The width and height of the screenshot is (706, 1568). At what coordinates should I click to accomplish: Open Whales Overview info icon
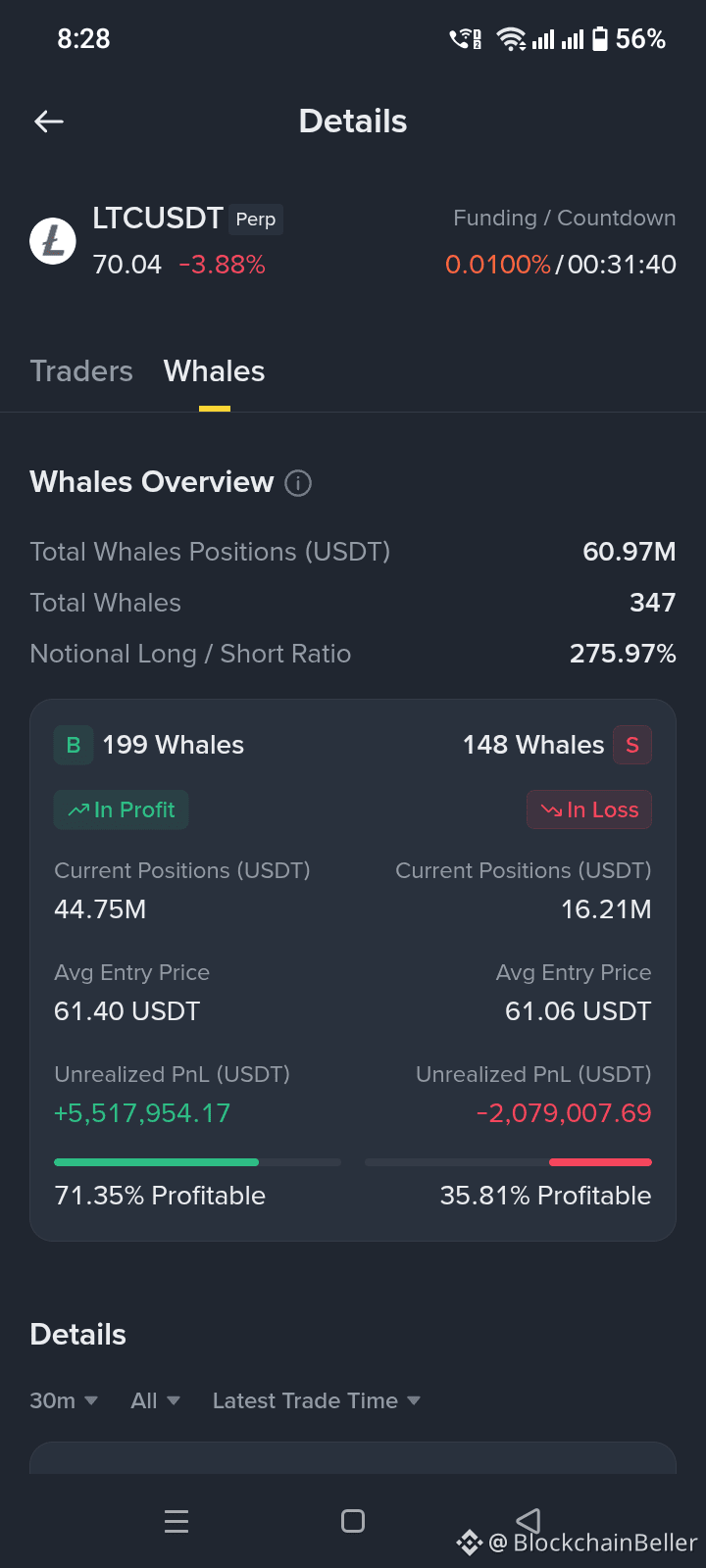click(298, 483)
